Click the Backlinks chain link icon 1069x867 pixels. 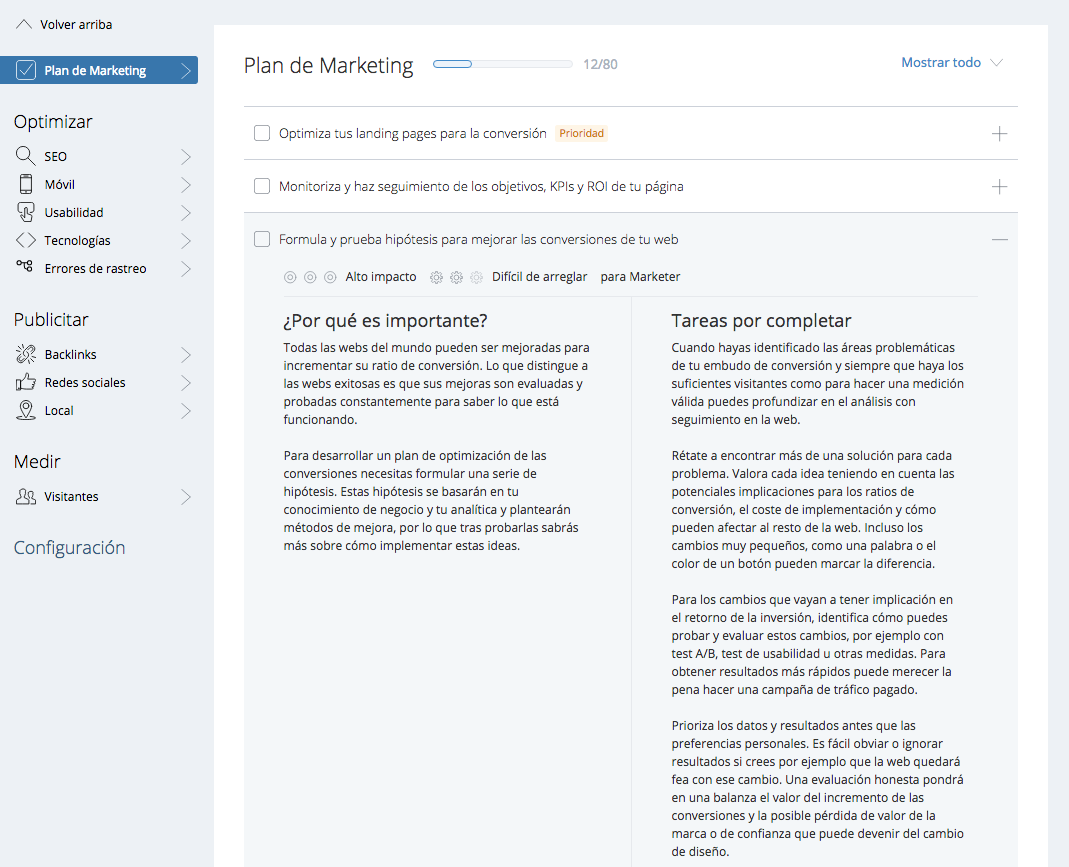point(26,355)
